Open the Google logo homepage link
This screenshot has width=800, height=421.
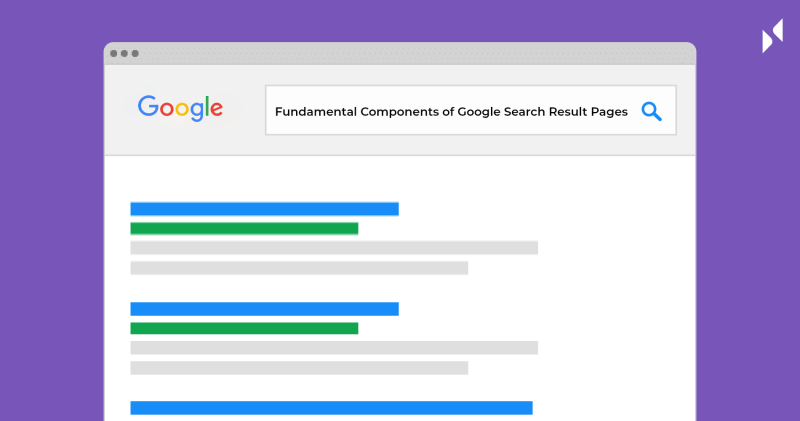180,108
